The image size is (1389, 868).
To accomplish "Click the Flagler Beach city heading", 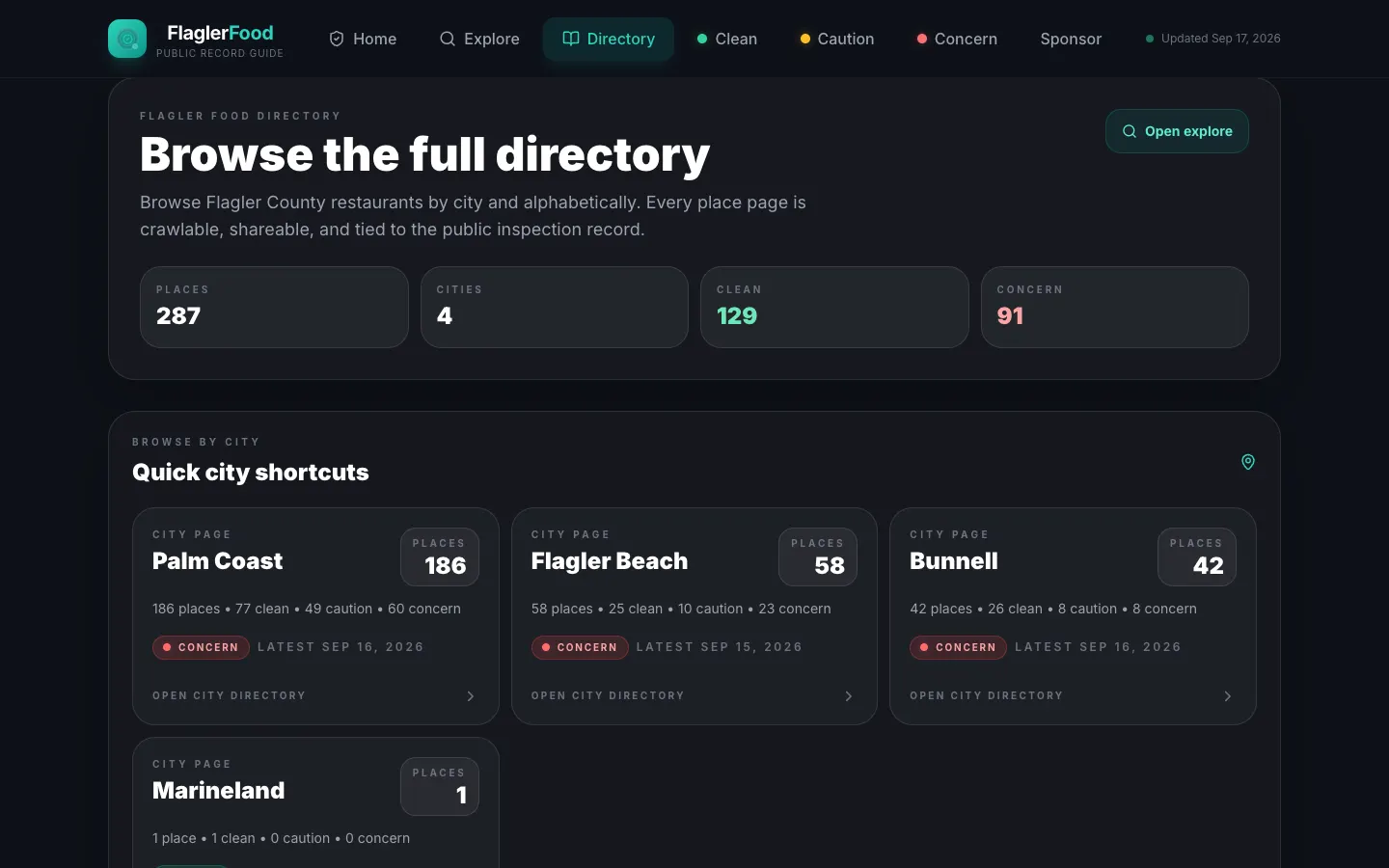I will click(x=610, y=561).
